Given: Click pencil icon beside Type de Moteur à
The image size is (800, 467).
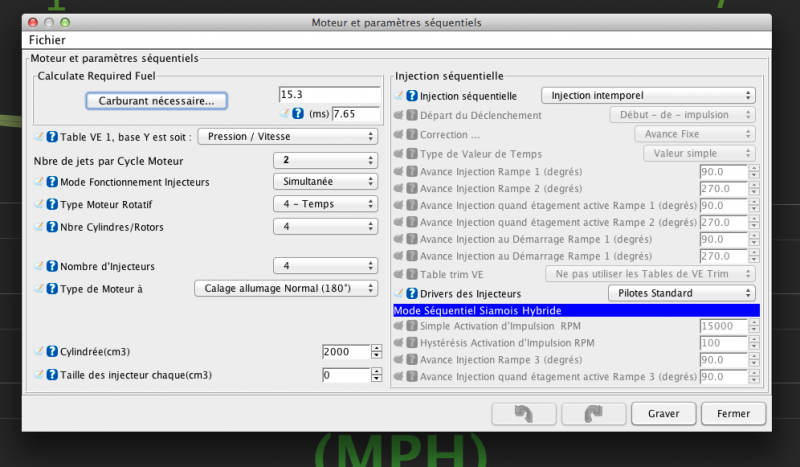Looking at the screenshot, I should click(39, 288).
